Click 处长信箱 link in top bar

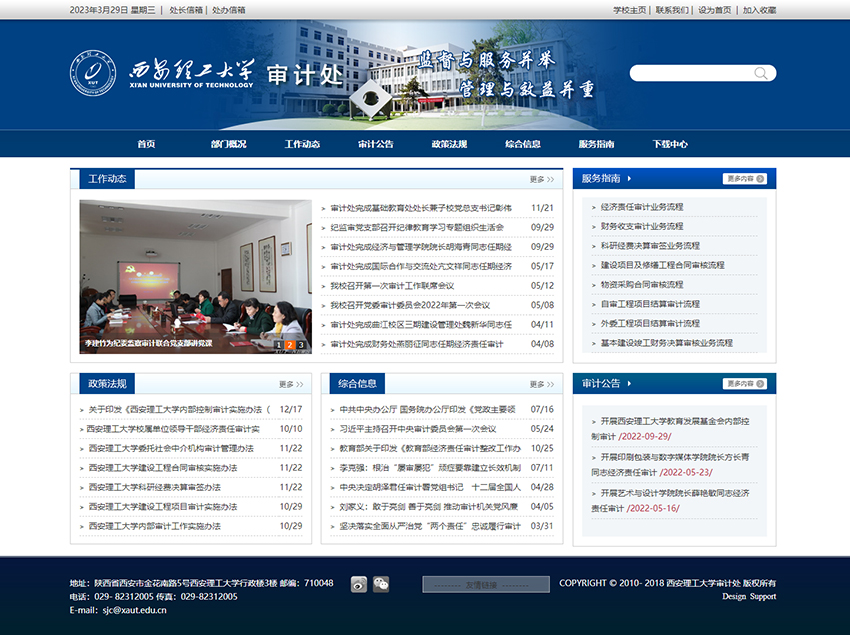(186, 10)
